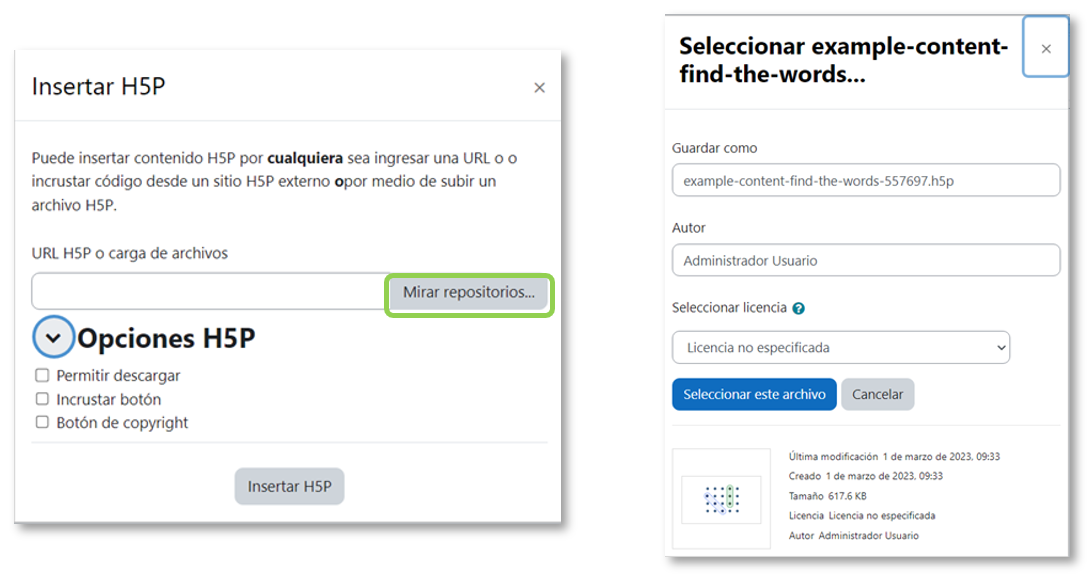Click the URL H5P input field
The width and height of the screenshot is (1091, 579).
tap(200, 291)
